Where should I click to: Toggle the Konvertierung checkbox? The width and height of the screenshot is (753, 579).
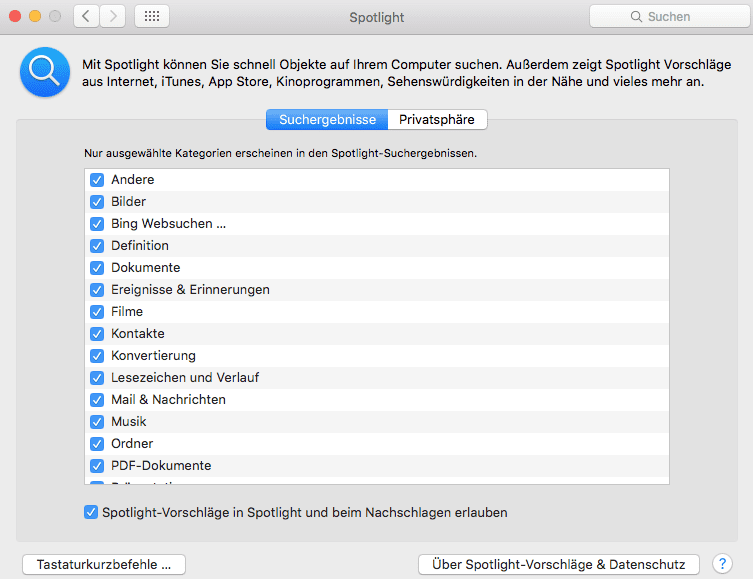click(97, 356)
